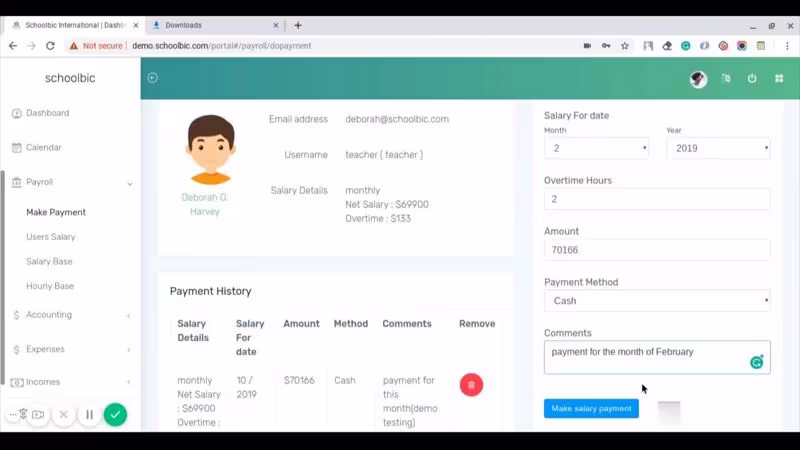Click the browser back arrow

point(13,46)
